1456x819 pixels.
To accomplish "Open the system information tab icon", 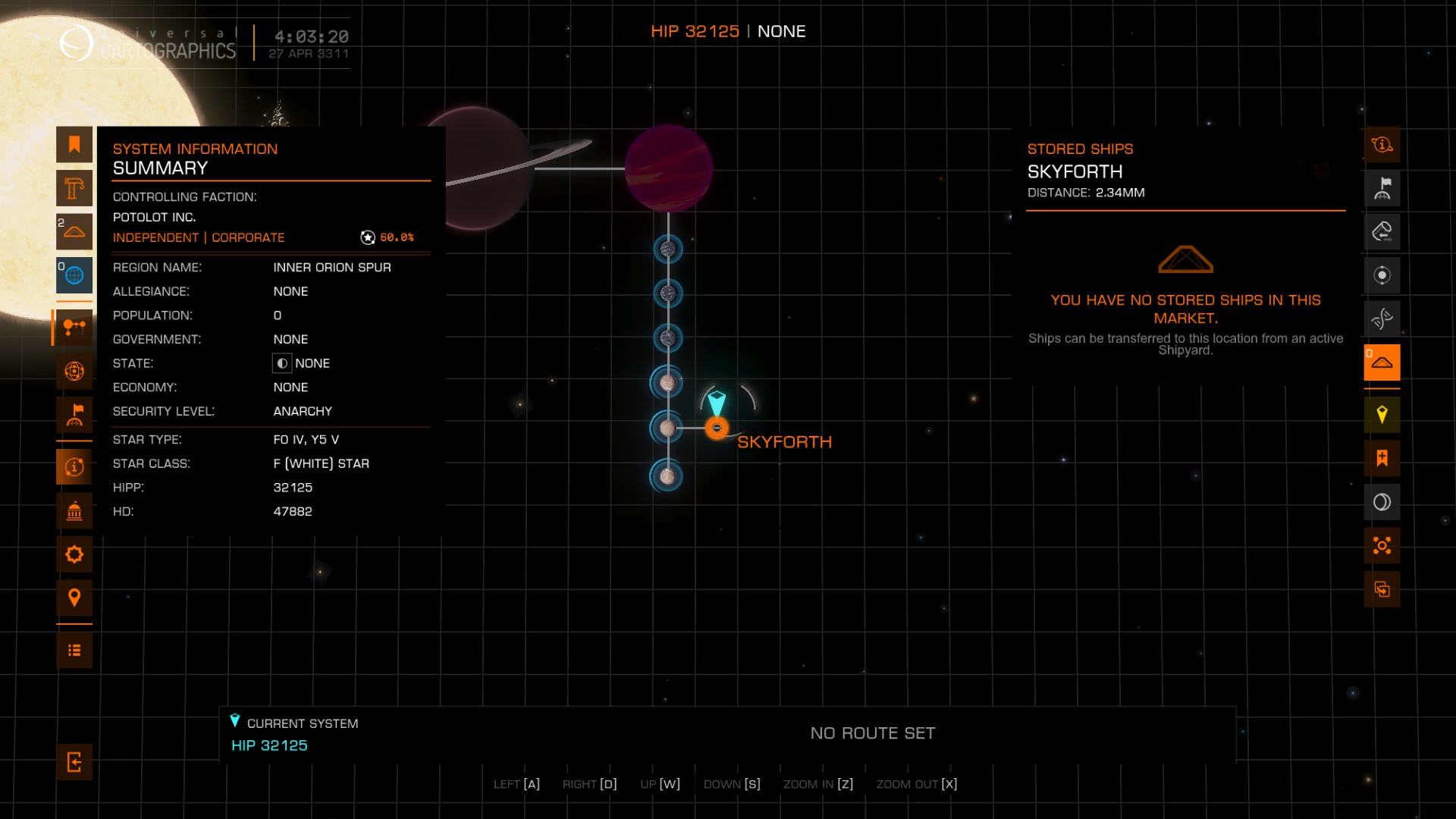I will click(74, 467).
